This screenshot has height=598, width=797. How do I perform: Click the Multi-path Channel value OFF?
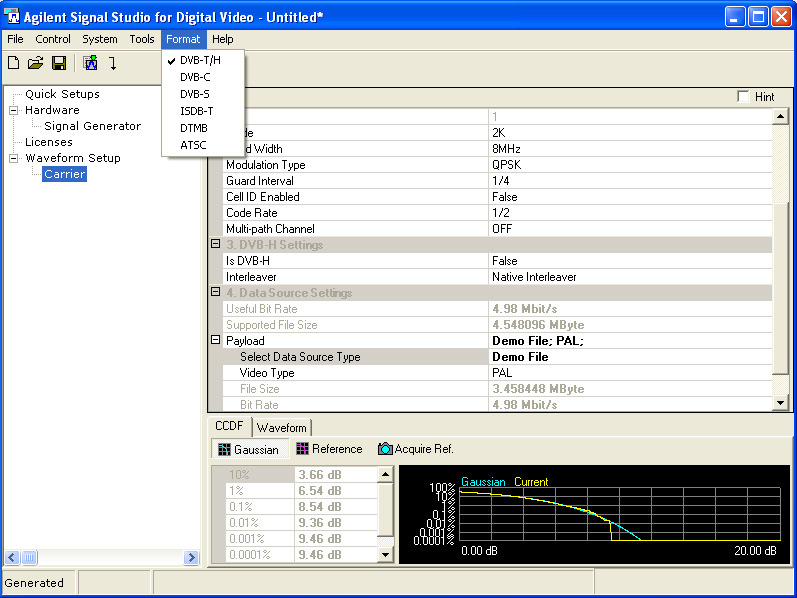point(629,229)
